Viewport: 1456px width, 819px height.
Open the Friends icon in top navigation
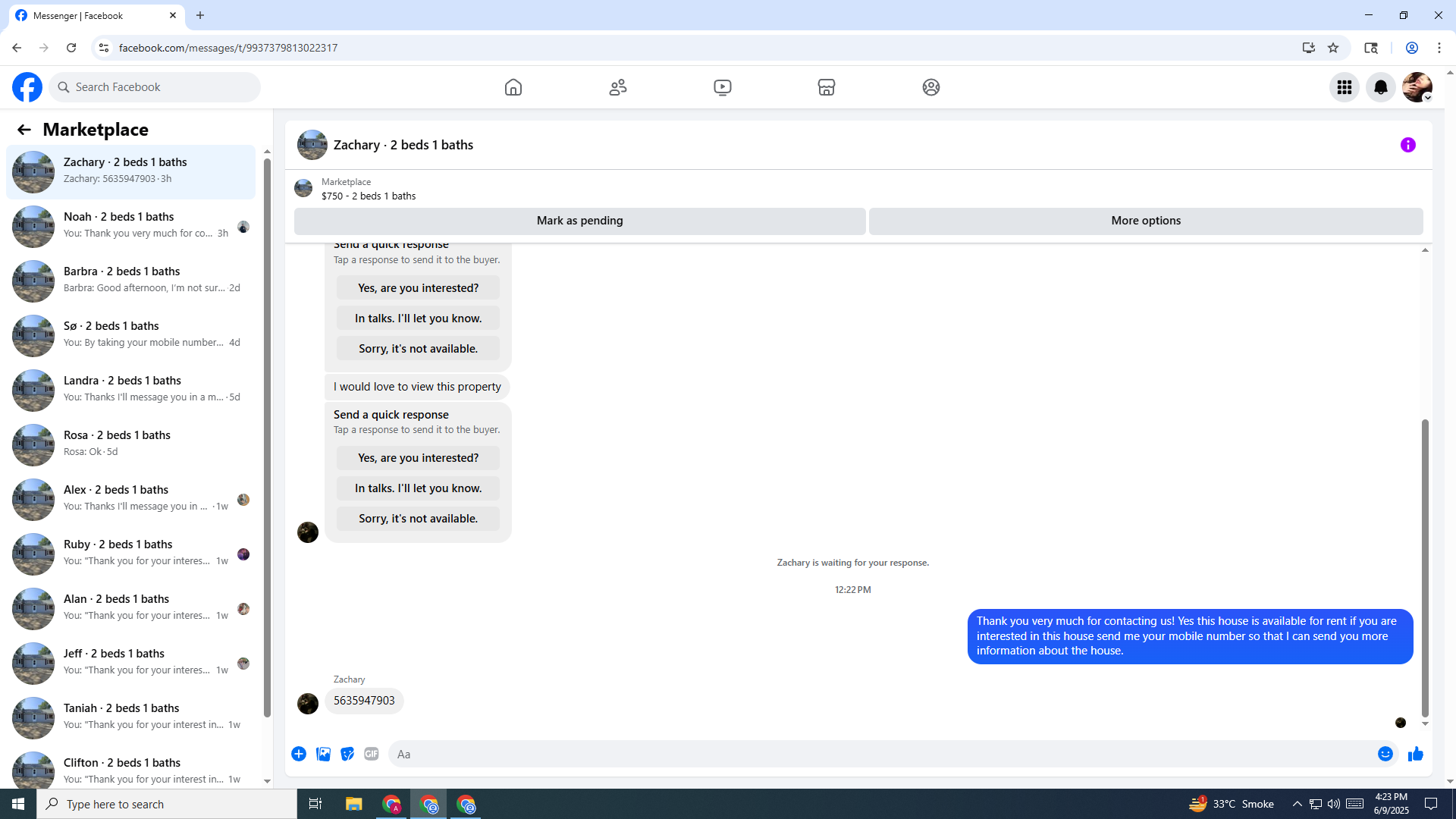(x=618, y=87)
